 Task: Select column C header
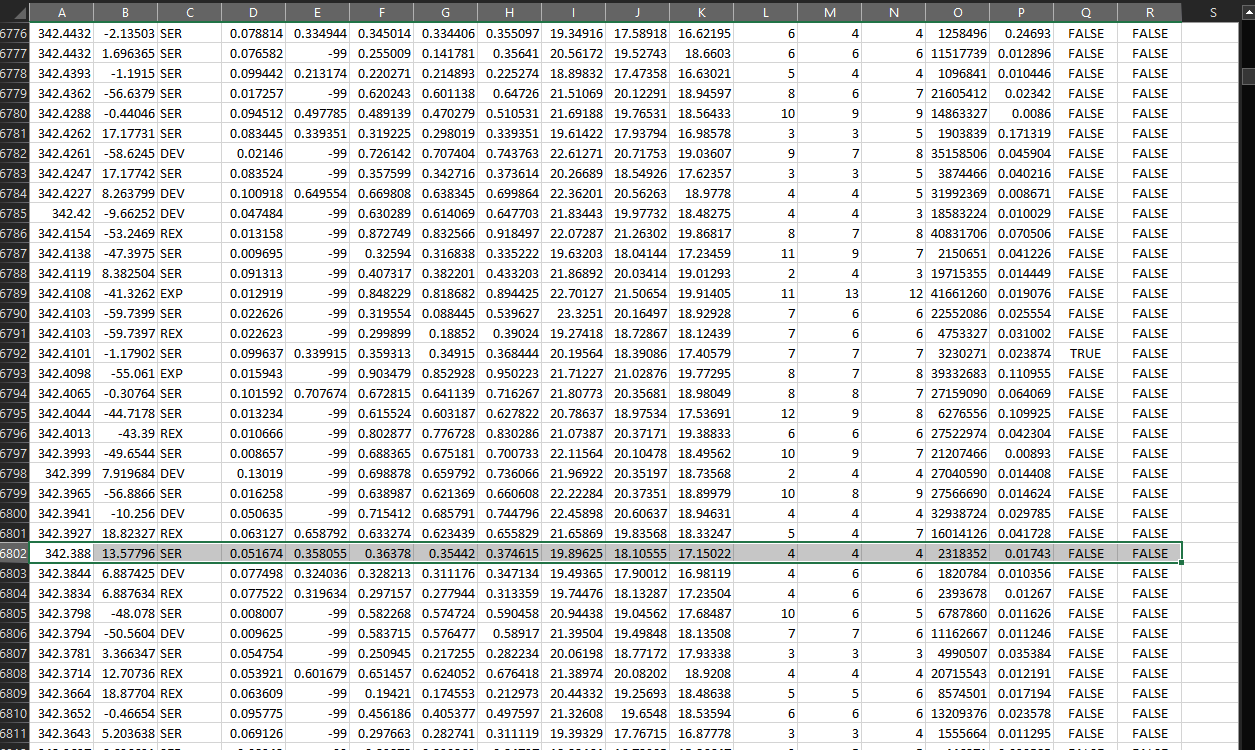pos(188,12)
